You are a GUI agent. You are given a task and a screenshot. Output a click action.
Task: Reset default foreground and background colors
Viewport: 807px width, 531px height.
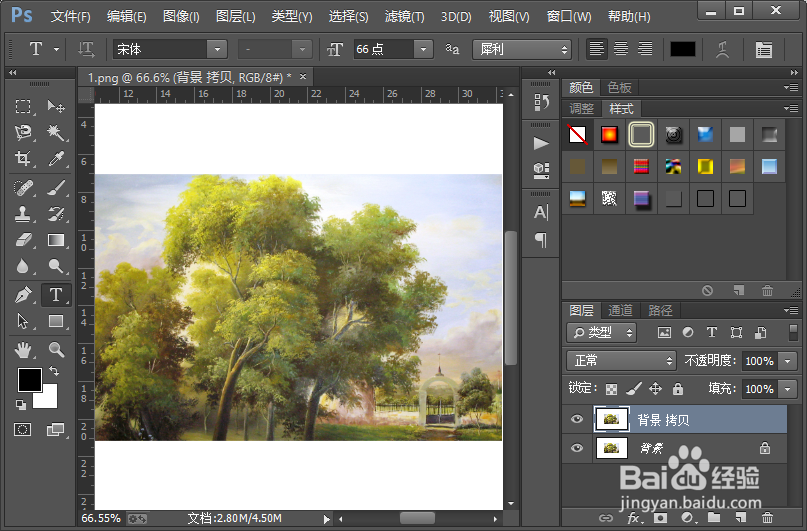pos(21,405)
